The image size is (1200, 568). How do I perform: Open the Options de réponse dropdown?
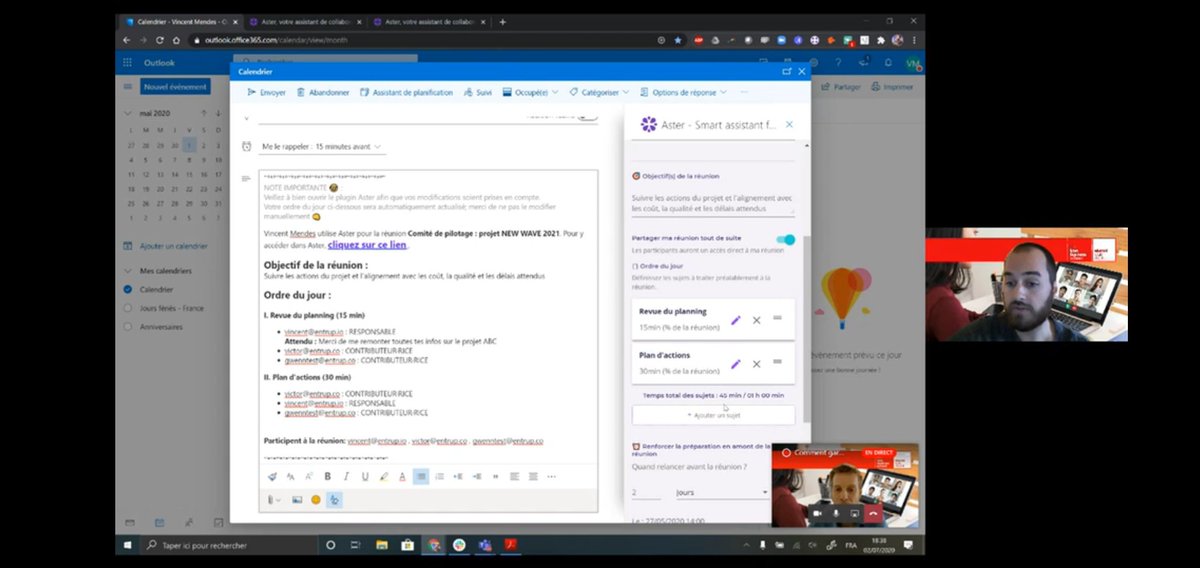click(683, 92)
